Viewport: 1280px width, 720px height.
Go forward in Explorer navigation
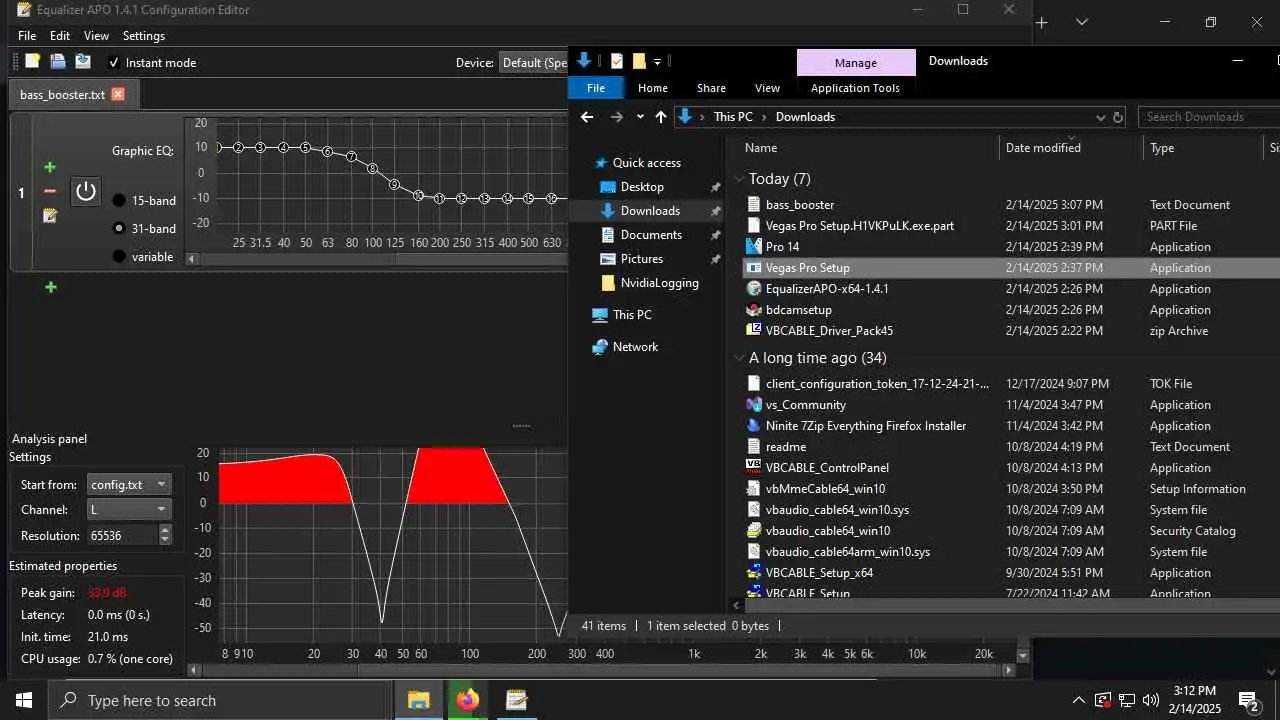click(x=617, y=117)
